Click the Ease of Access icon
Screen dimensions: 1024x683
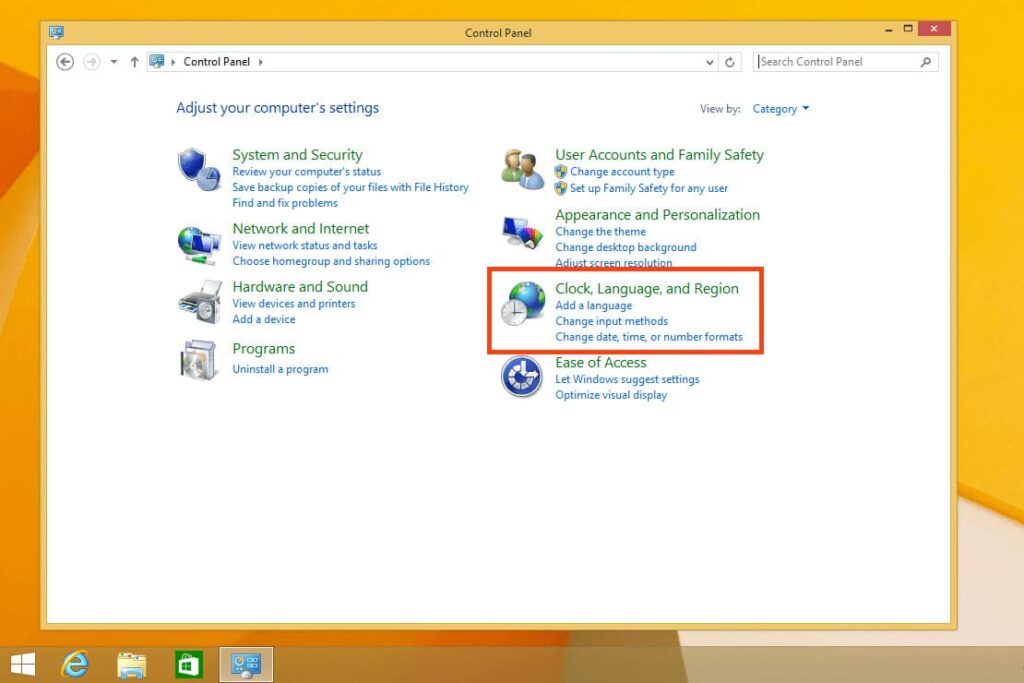tap(522, 377)
